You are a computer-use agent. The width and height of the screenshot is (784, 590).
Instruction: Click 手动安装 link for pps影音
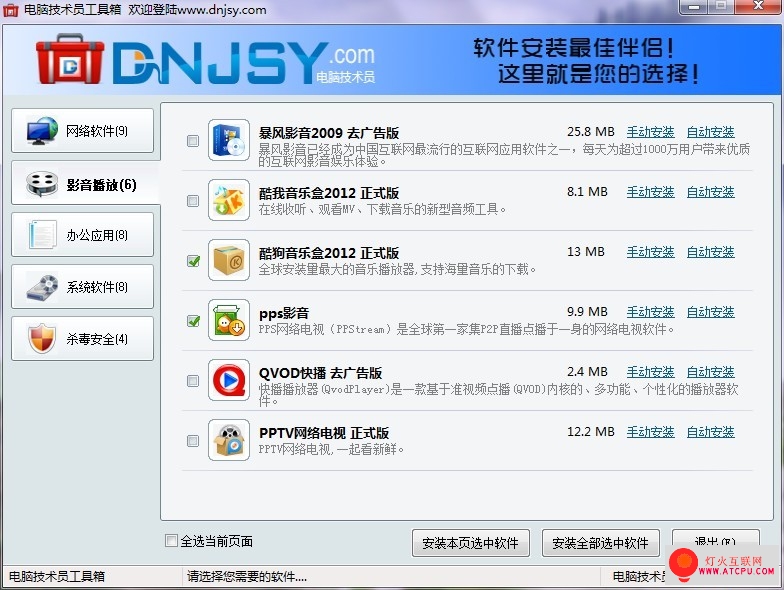point(650,312)
